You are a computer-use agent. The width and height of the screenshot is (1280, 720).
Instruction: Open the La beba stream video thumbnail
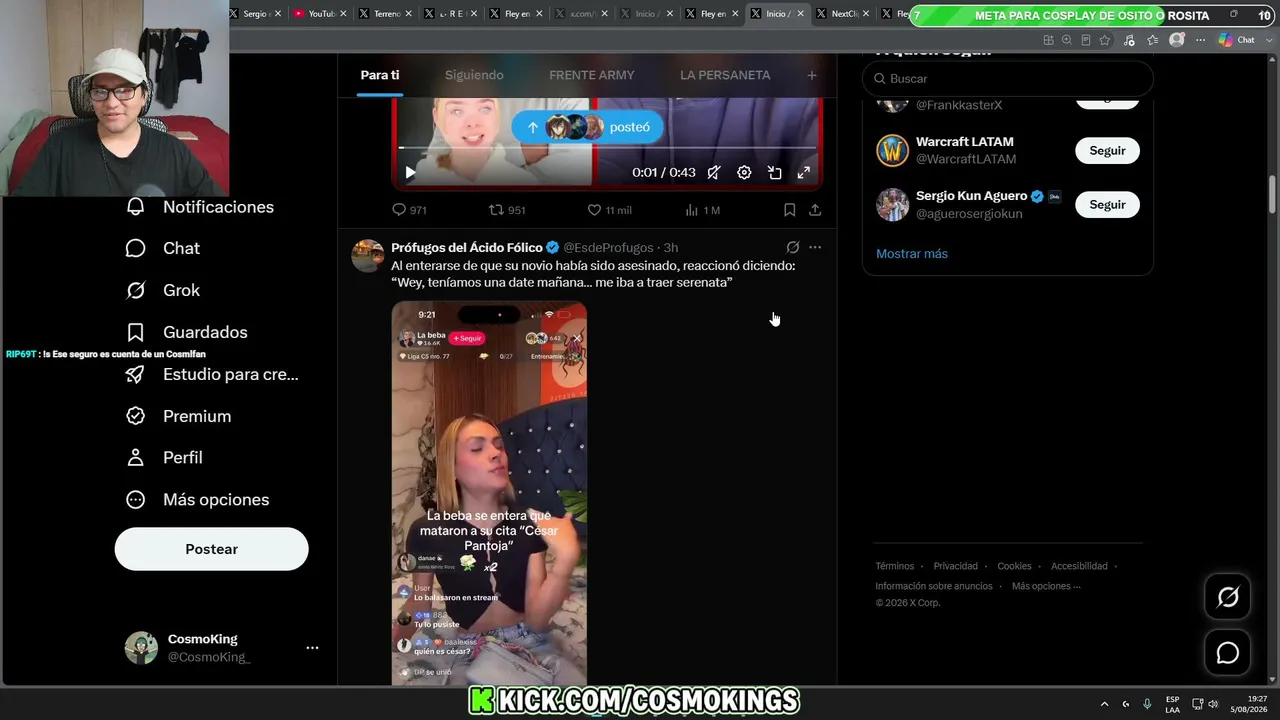489,493
